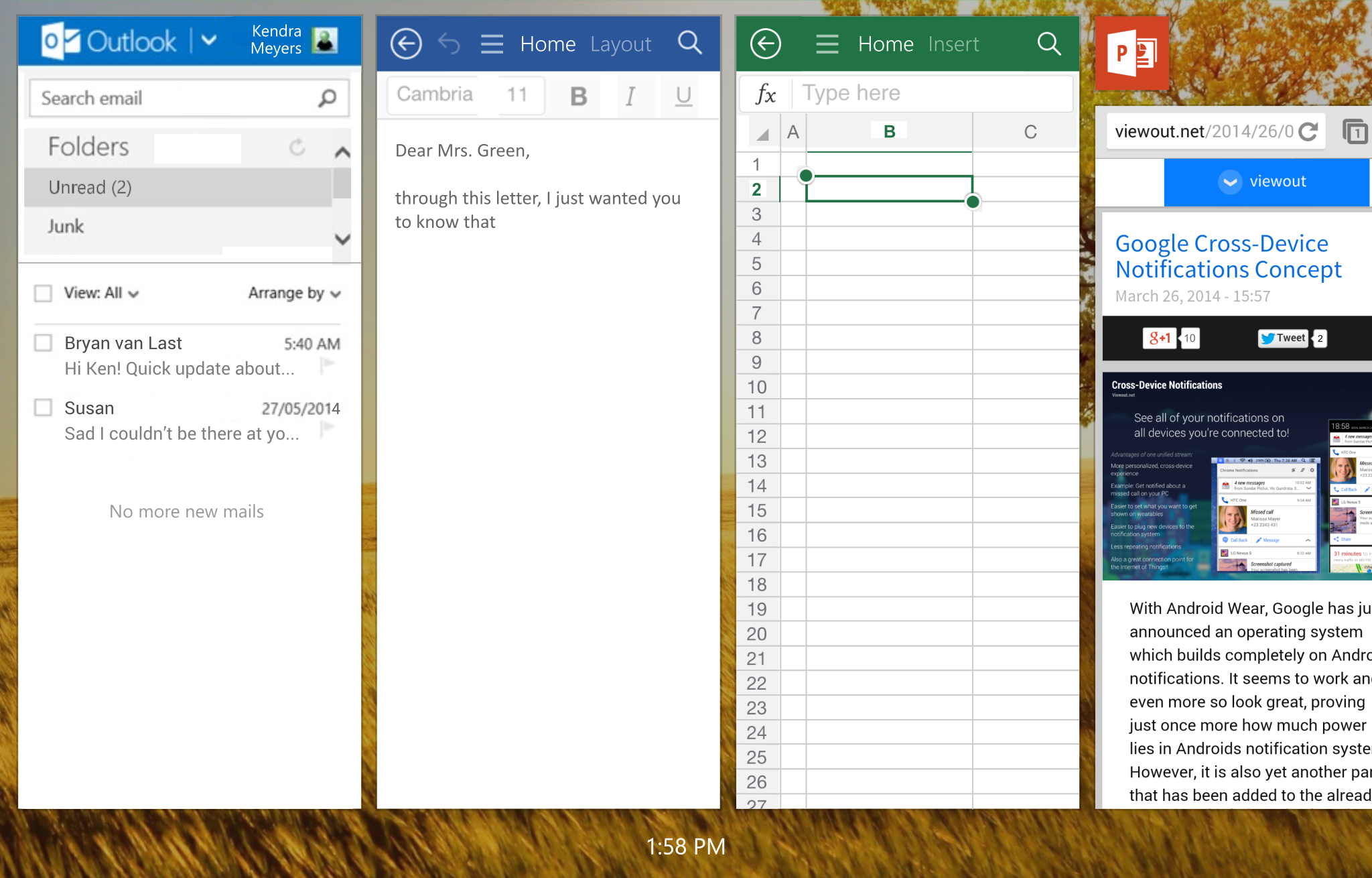This screenshot has height=878, width=1372.
Task: Open the font size 11 box
Action: click(x=521, y=95)
